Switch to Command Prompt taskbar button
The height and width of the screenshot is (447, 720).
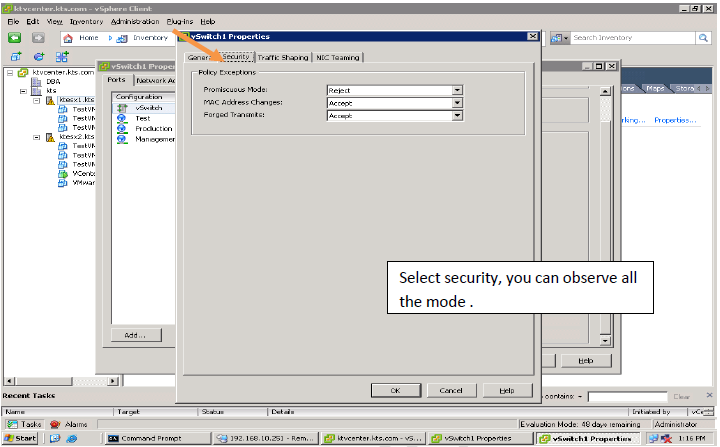158,438
